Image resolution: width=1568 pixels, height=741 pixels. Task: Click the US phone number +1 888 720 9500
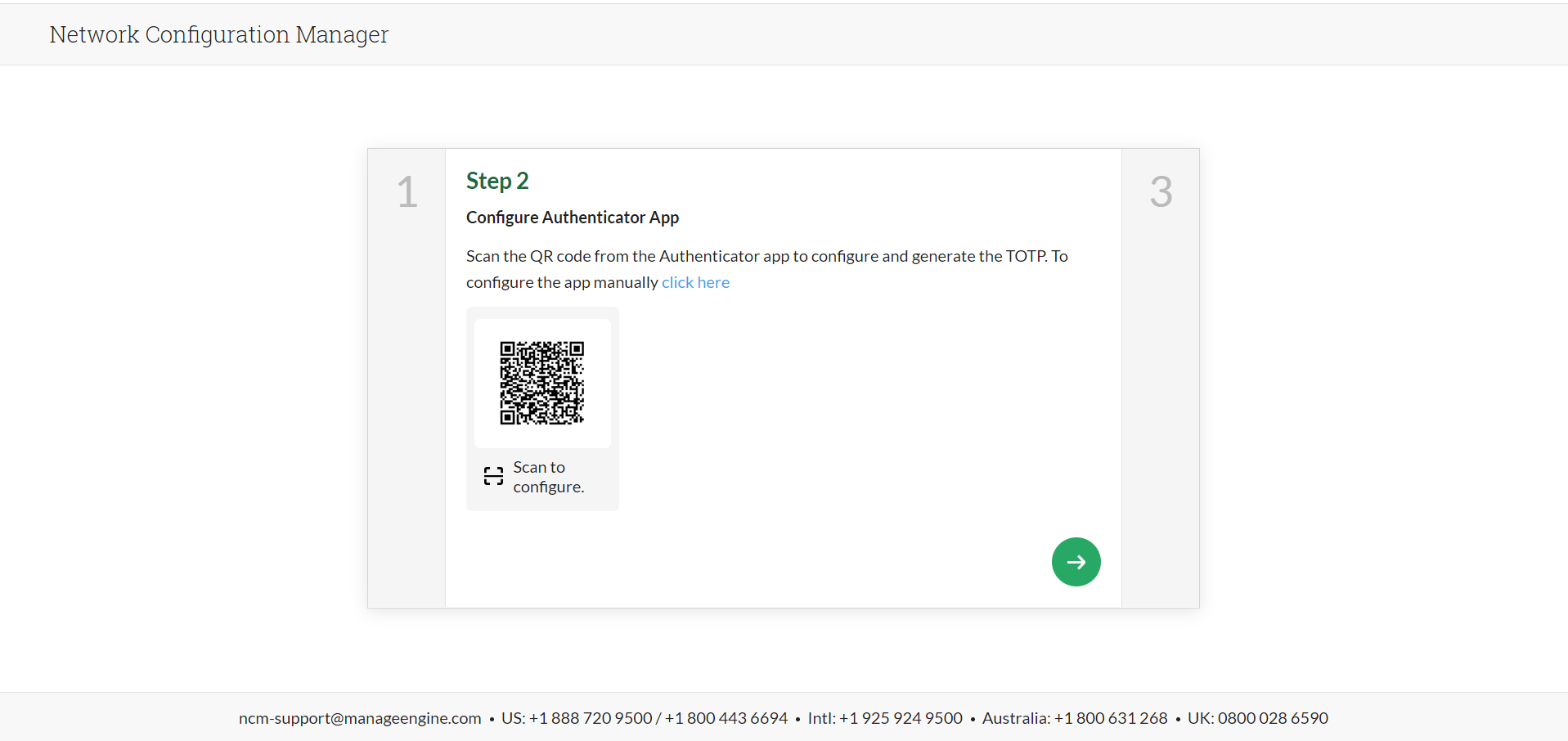point(591,718)
